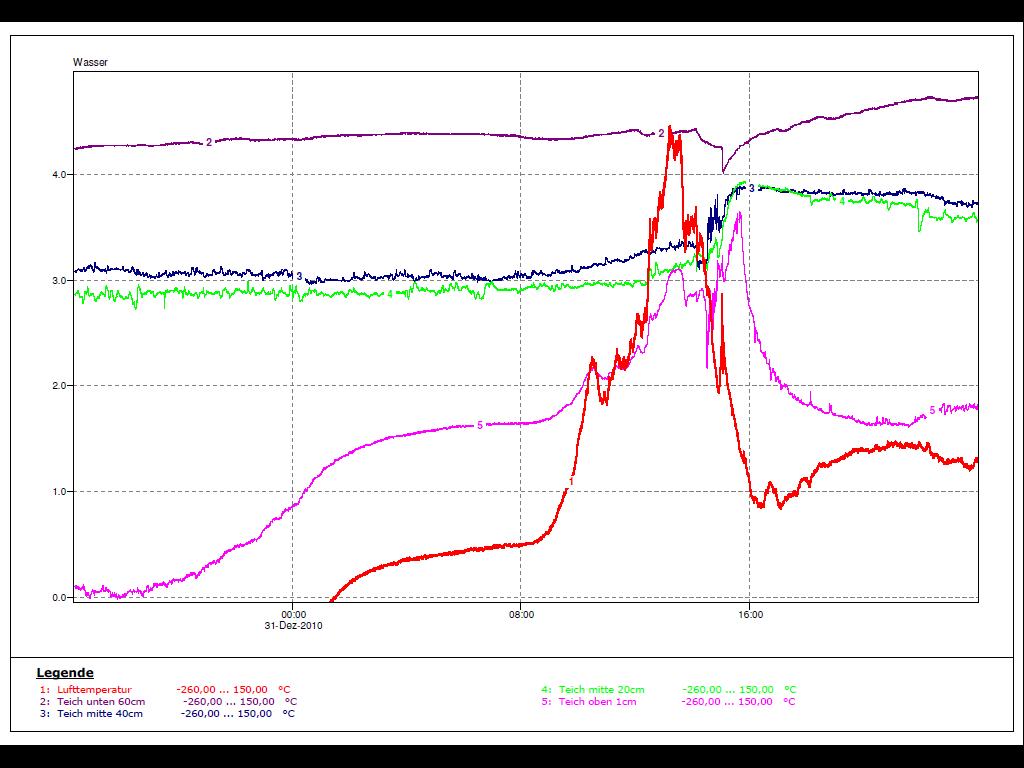Click the 2.0 y-axis label
The width and height of the screenshot is (1024, 768).
click(59, 386)
